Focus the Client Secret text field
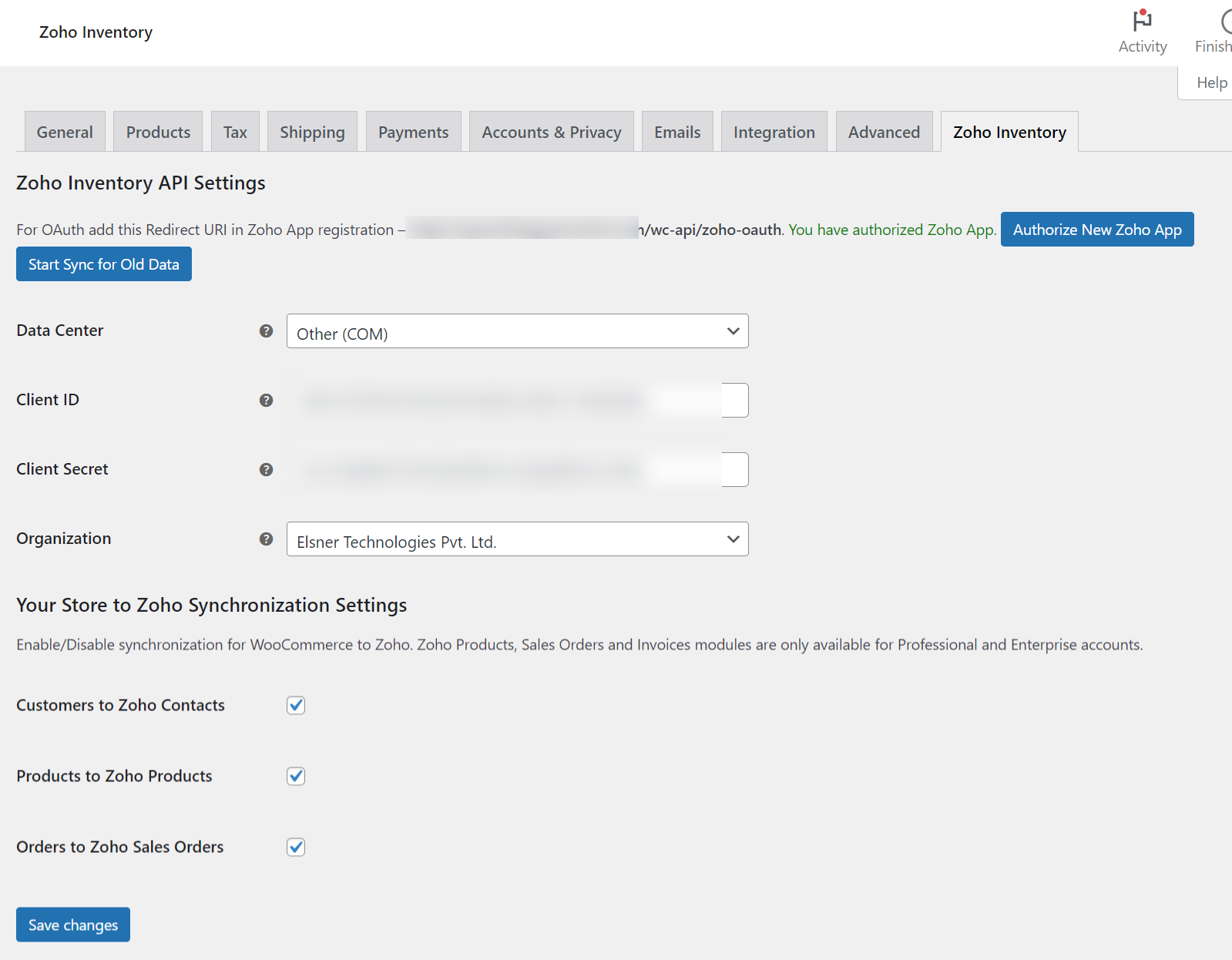Image resolution: width=1232 pixels, height=960 pixels. tap(517, 470)
